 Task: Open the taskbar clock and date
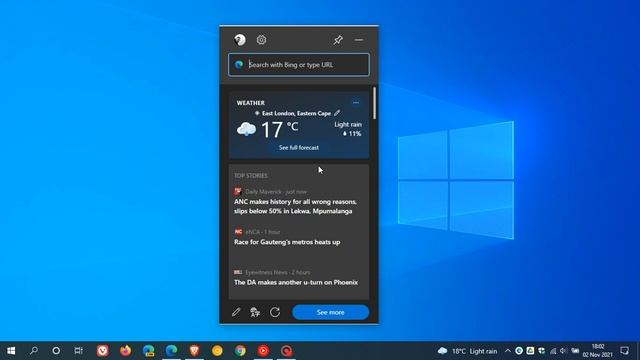pyautogui.click(x=598, y=351)
